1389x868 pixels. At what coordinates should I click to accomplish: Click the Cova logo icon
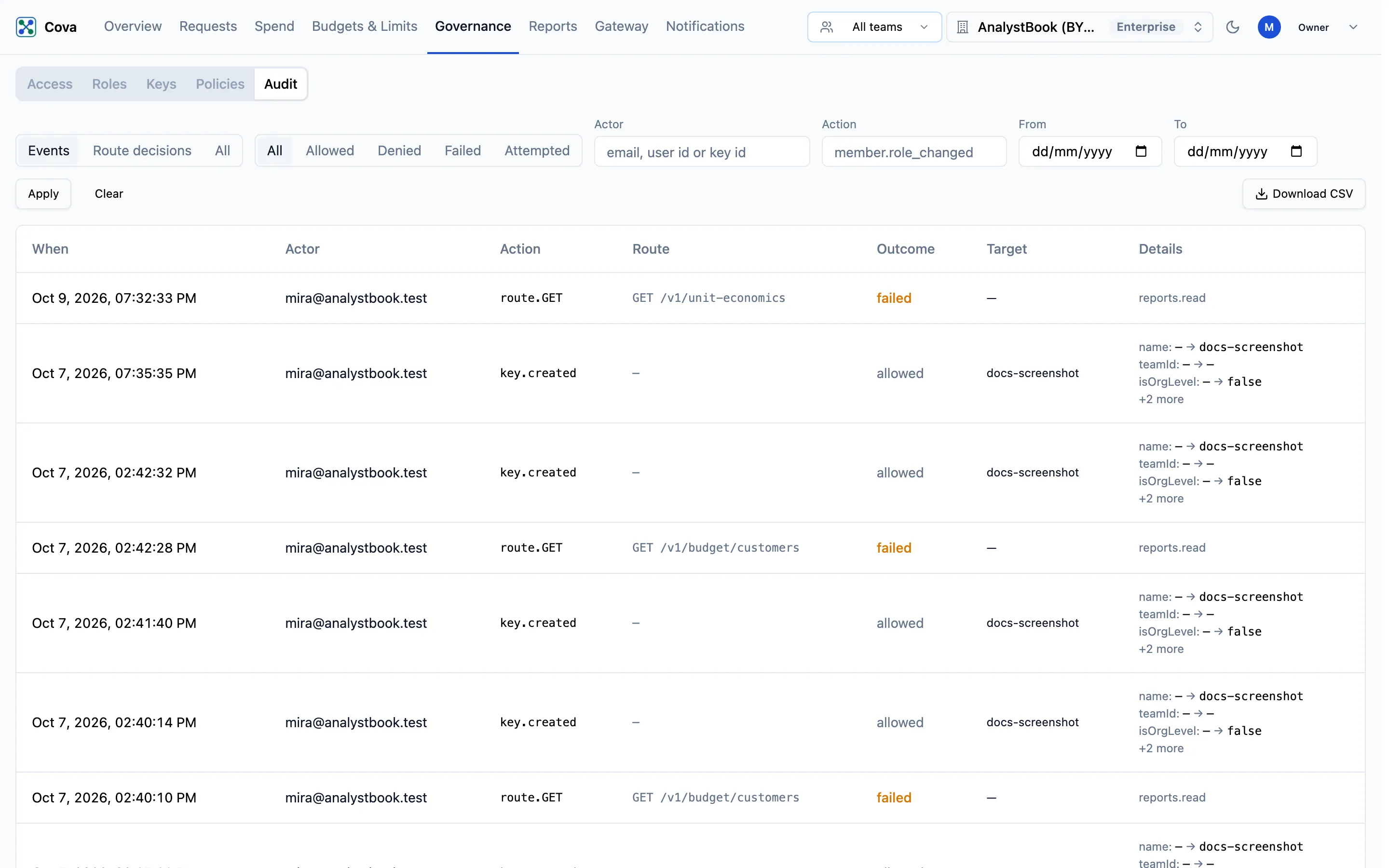26,27
